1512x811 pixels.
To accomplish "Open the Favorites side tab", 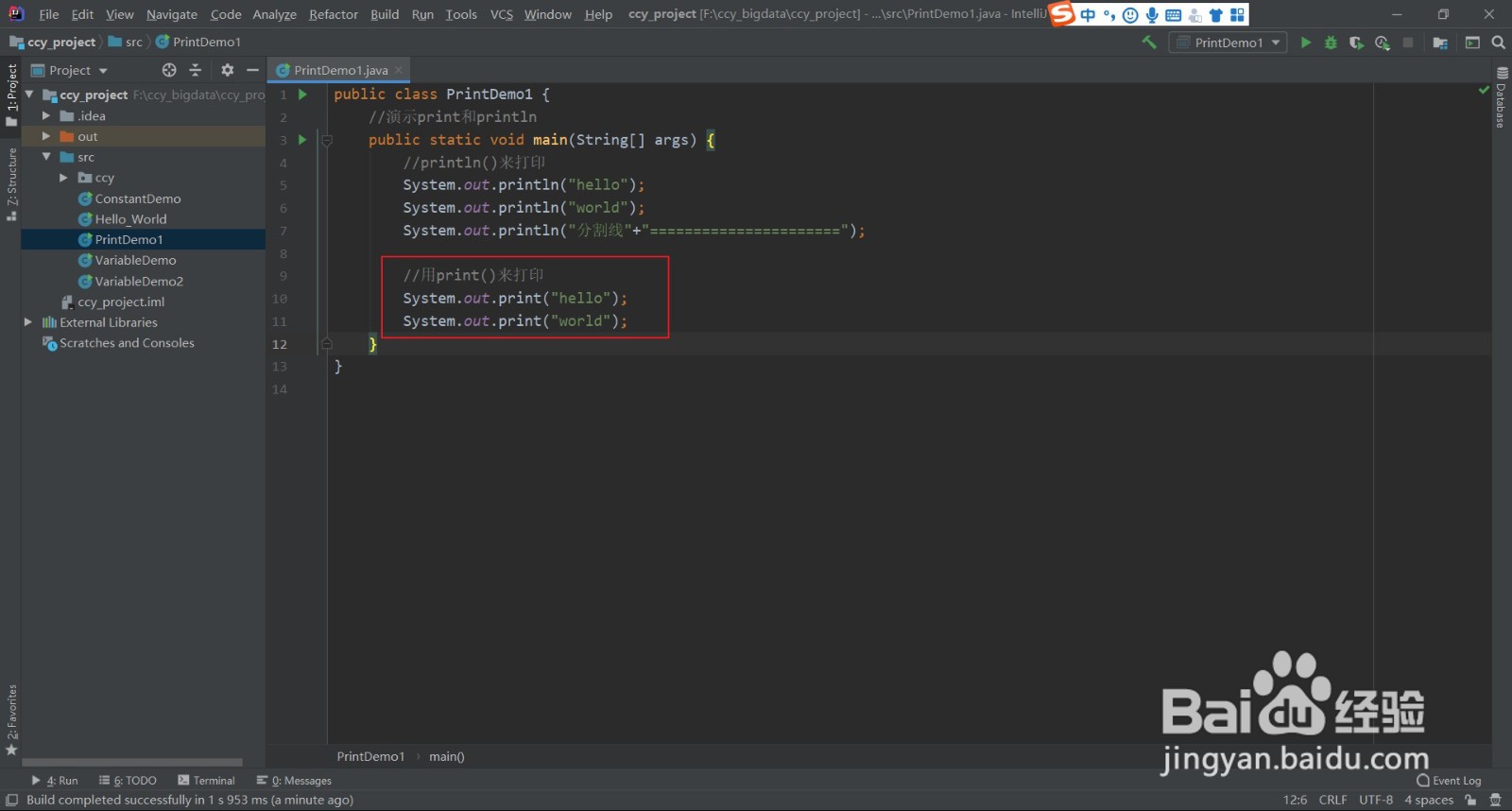I will pyautogui.click(x=11, y=719).
